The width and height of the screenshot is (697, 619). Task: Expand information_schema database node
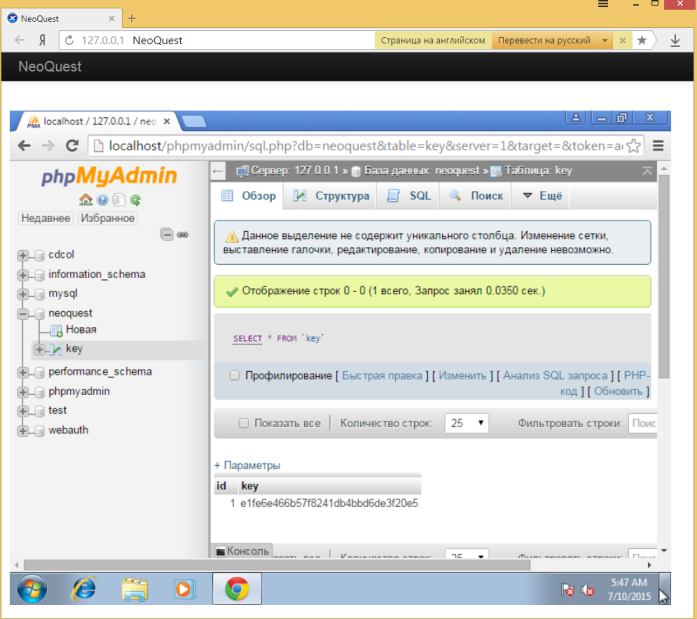click(23, 275)
